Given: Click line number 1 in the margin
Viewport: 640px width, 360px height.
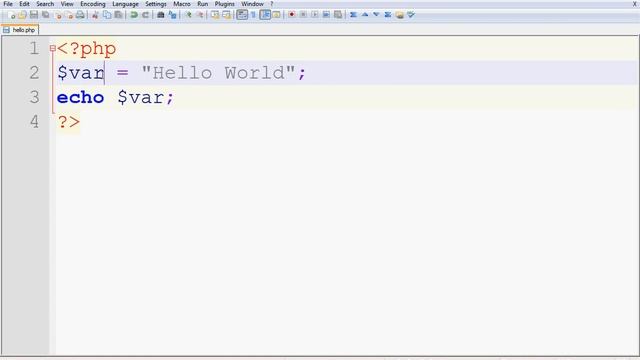Looking at the screenshot, I should (x=34, y=49).
